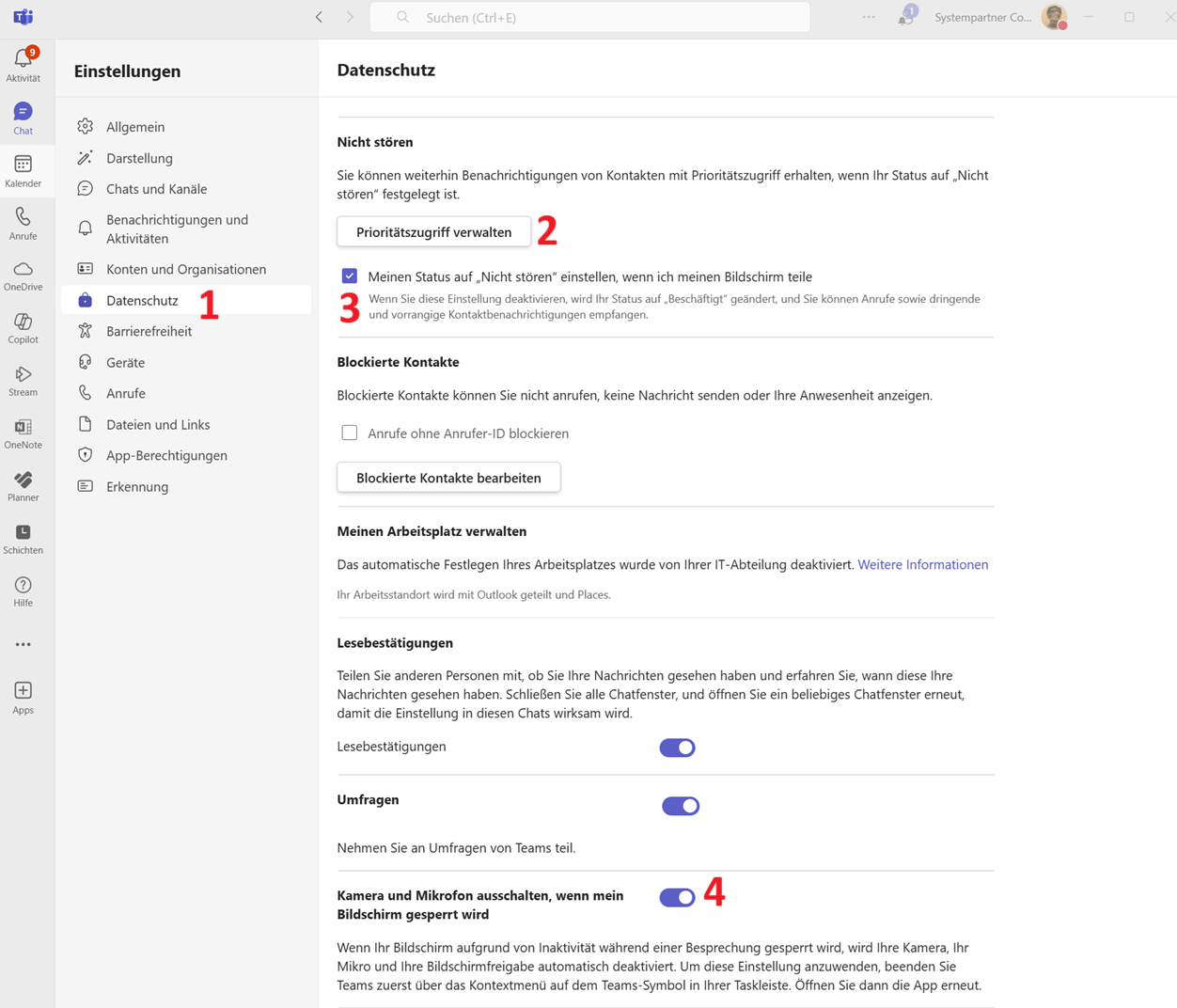Open the title bar ellipsis menu
The height and width of the screenshot is (1008, 1177).
pos(869,17)
